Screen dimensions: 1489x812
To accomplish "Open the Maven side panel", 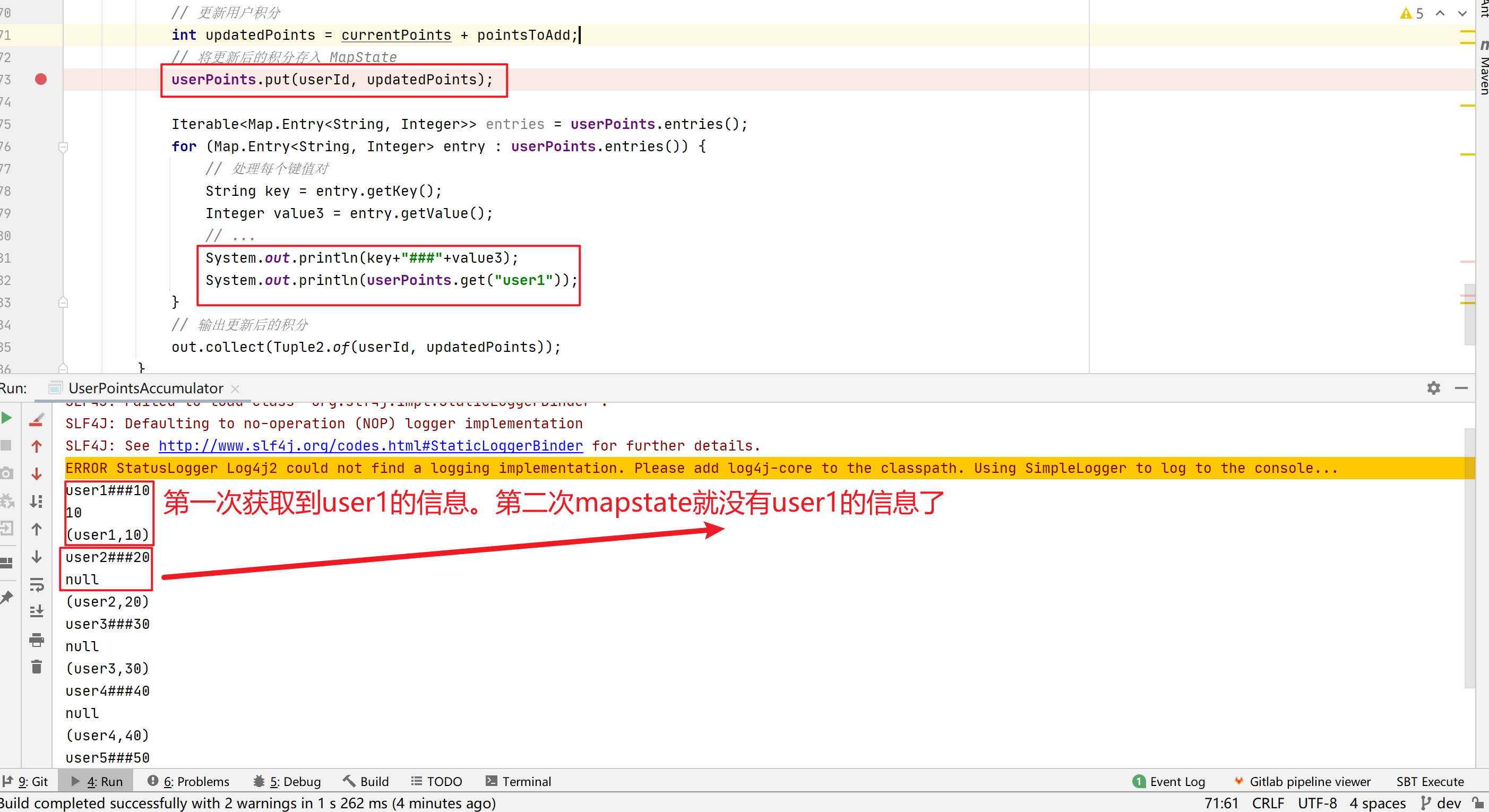I will [x=1483, y=68].
